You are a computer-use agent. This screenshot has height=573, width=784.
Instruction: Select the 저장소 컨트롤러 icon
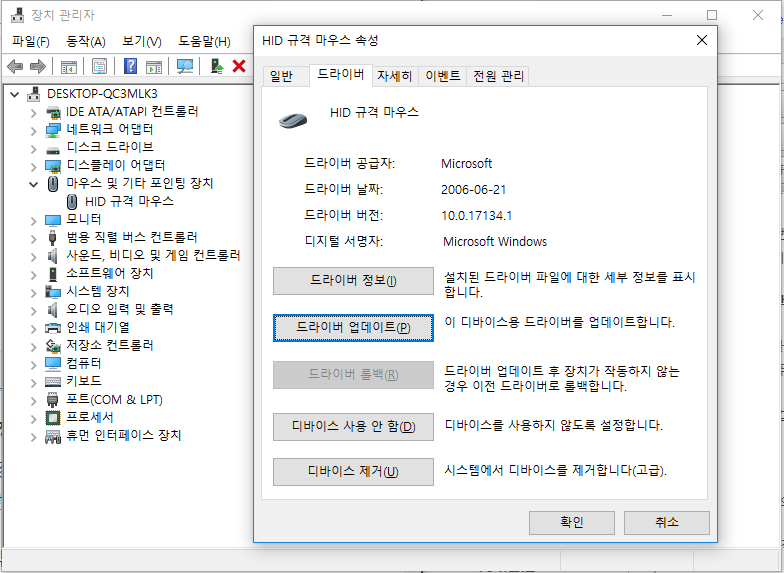[x=53, y=346]
